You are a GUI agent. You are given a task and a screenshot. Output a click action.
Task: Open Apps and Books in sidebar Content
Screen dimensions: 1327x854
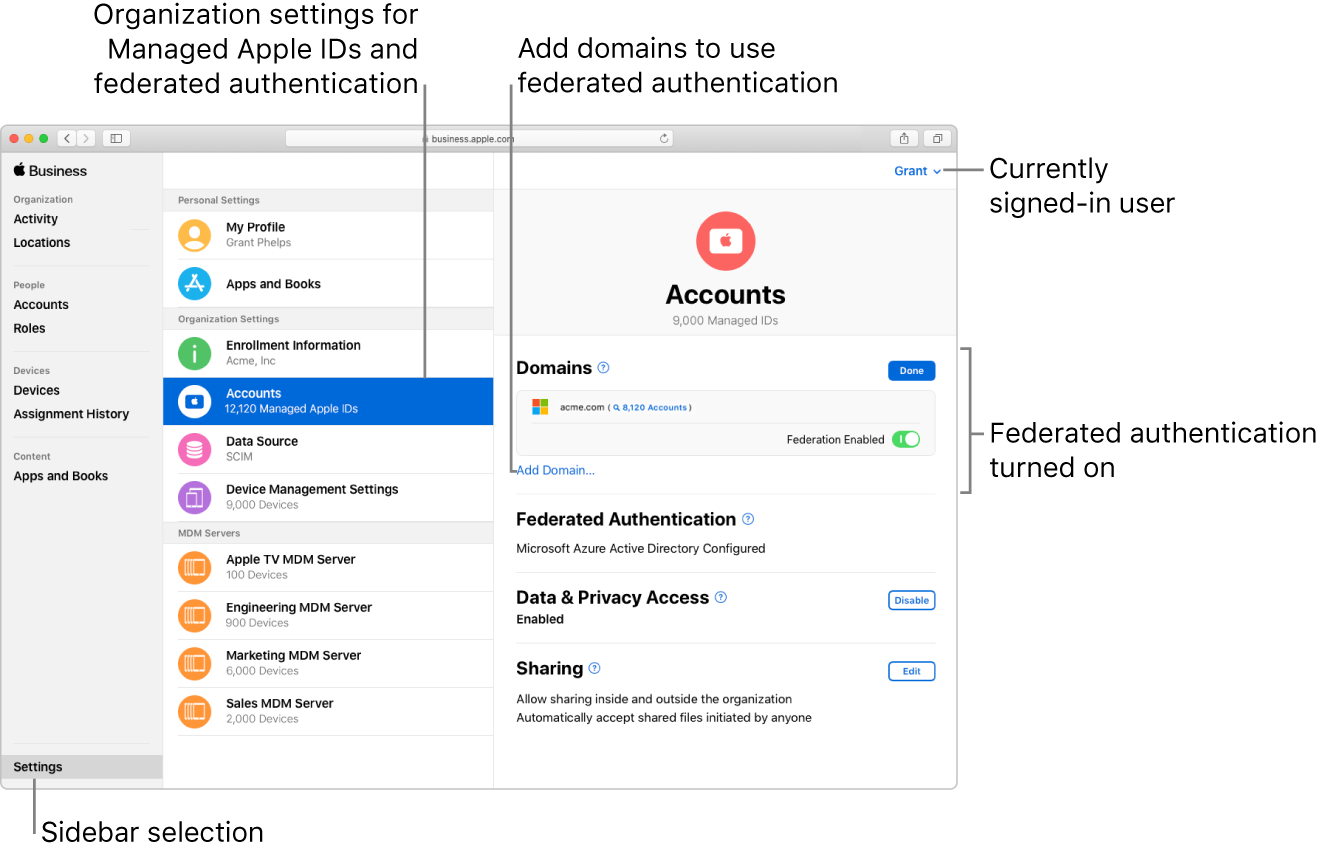pyautogui.click(x=61, y=476)
